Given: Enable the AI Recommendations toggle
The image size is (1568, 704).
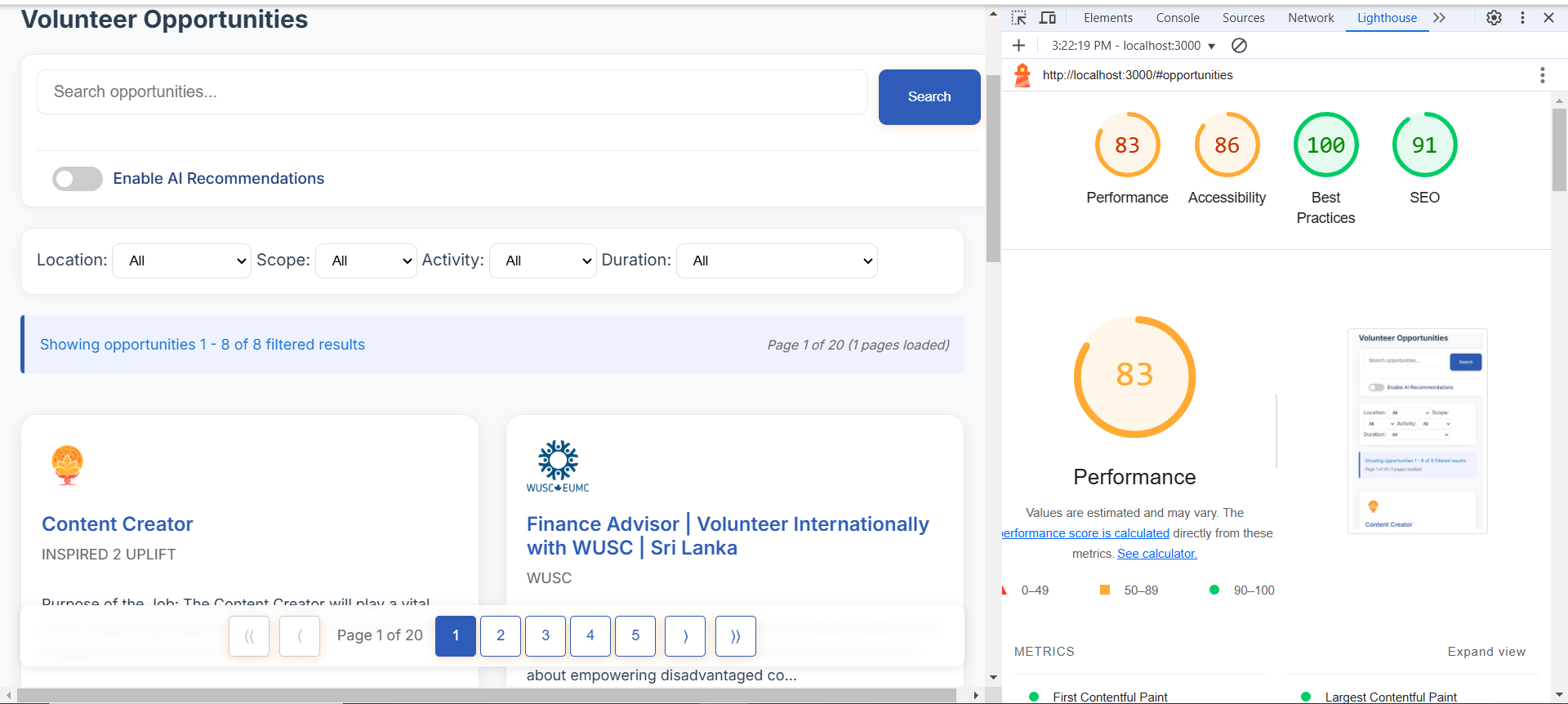Looking at the screenshot, I should tap(78, 178).
